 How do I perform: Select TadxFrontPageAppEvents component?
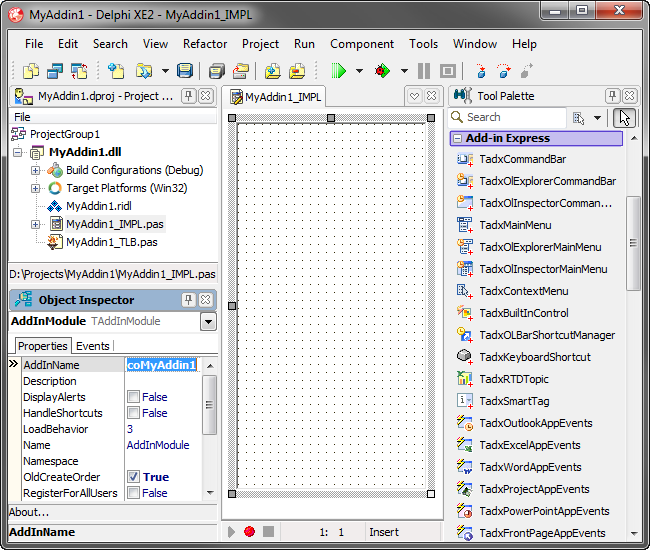(542, 533)
